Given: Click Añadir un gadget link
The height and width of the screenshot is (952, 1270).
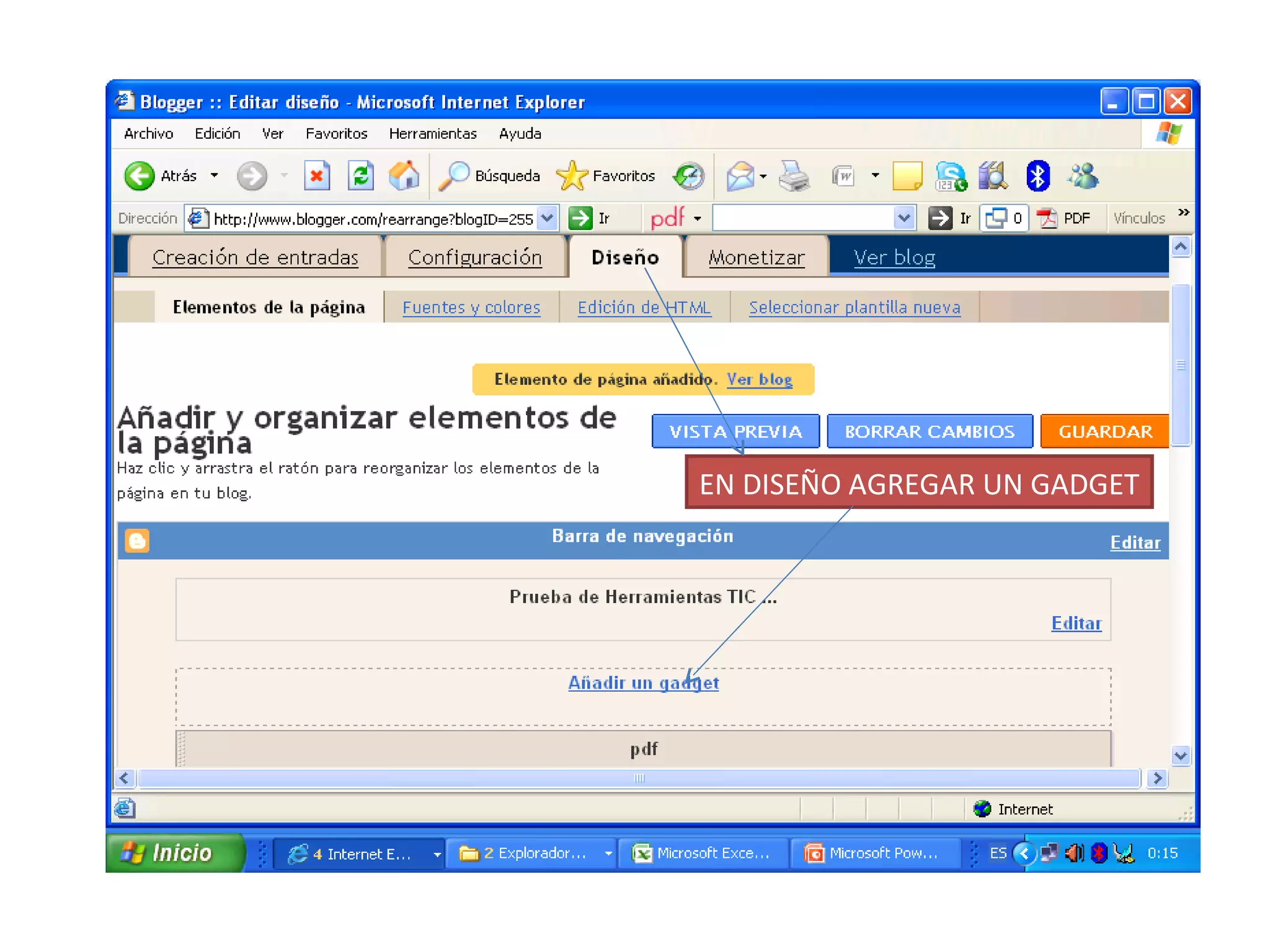Looking at the screenshot, I should click(x=644, y=682).
